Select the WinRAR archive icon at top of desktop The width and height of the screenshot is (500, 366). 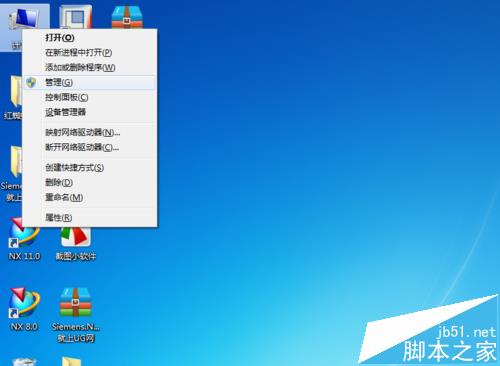[127, 16]
